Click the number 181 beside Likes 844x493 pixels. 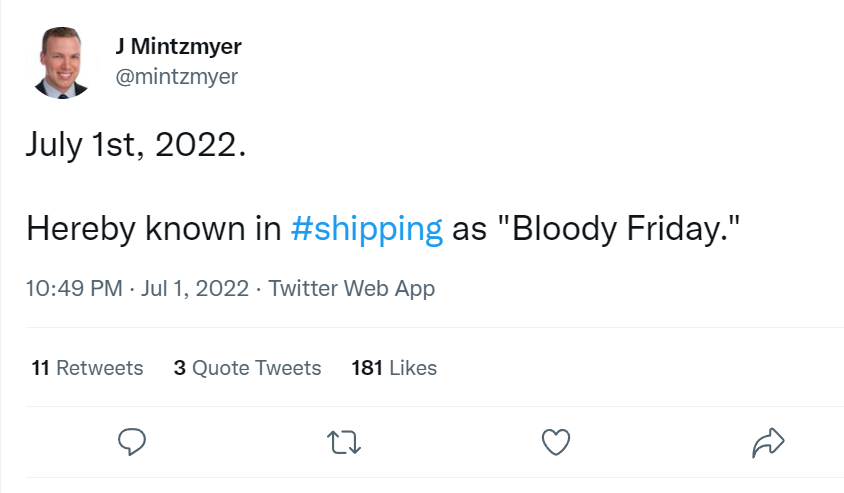pos(367,368)
